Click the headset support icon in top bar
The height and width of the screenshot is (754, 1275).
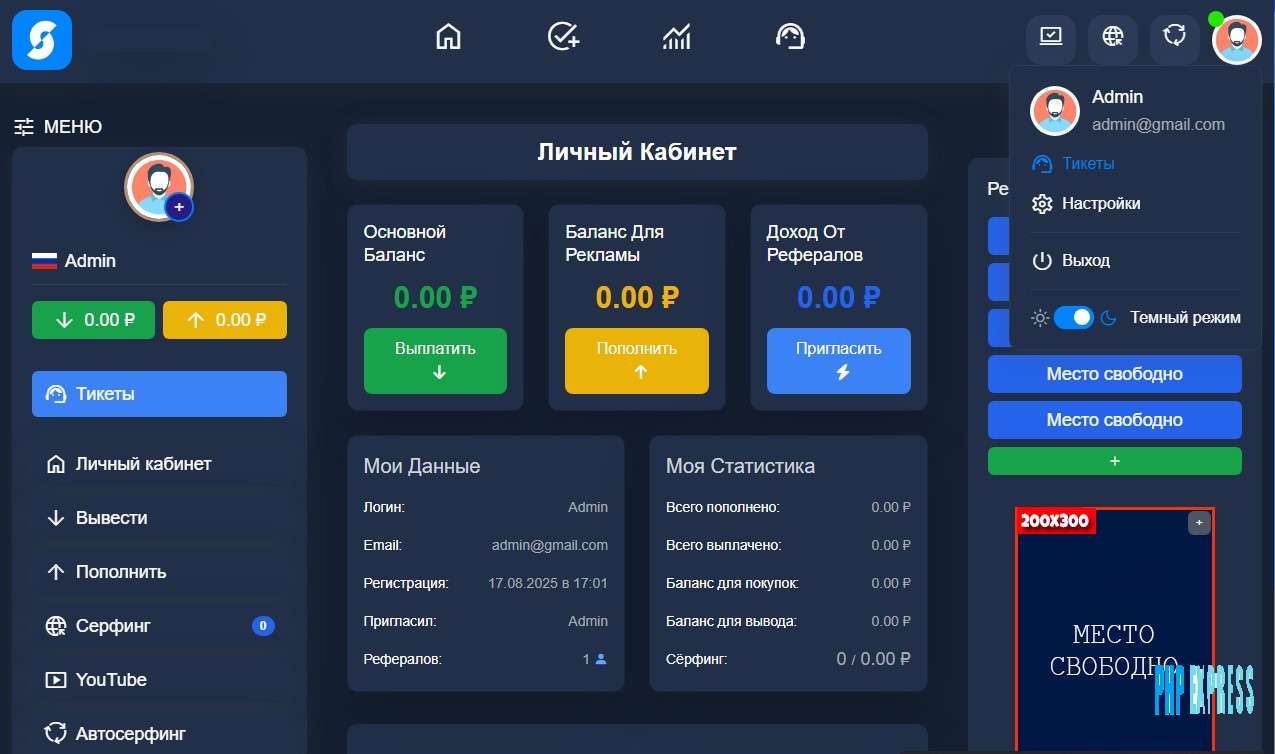click(x=791, y=37)
